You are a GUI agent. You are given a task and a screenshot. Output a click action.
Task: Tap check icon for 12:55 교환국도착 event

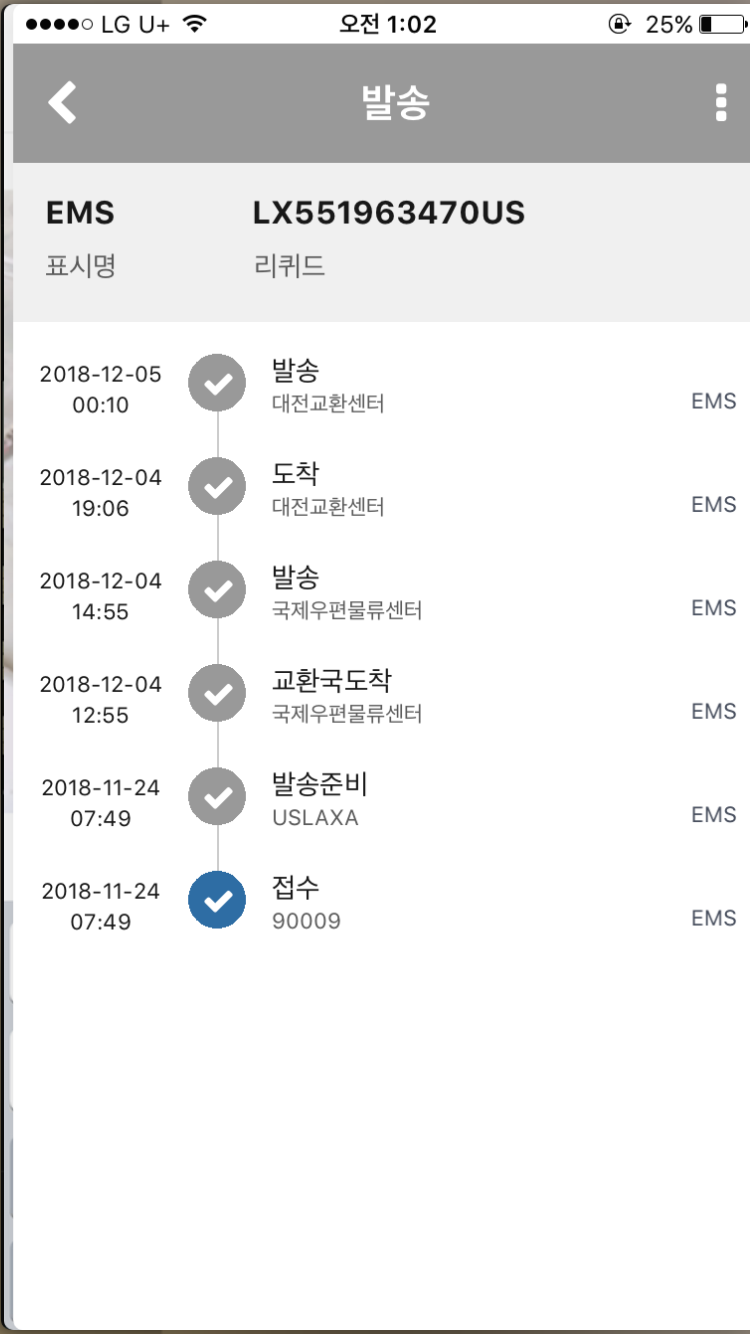tap(217, 693)
